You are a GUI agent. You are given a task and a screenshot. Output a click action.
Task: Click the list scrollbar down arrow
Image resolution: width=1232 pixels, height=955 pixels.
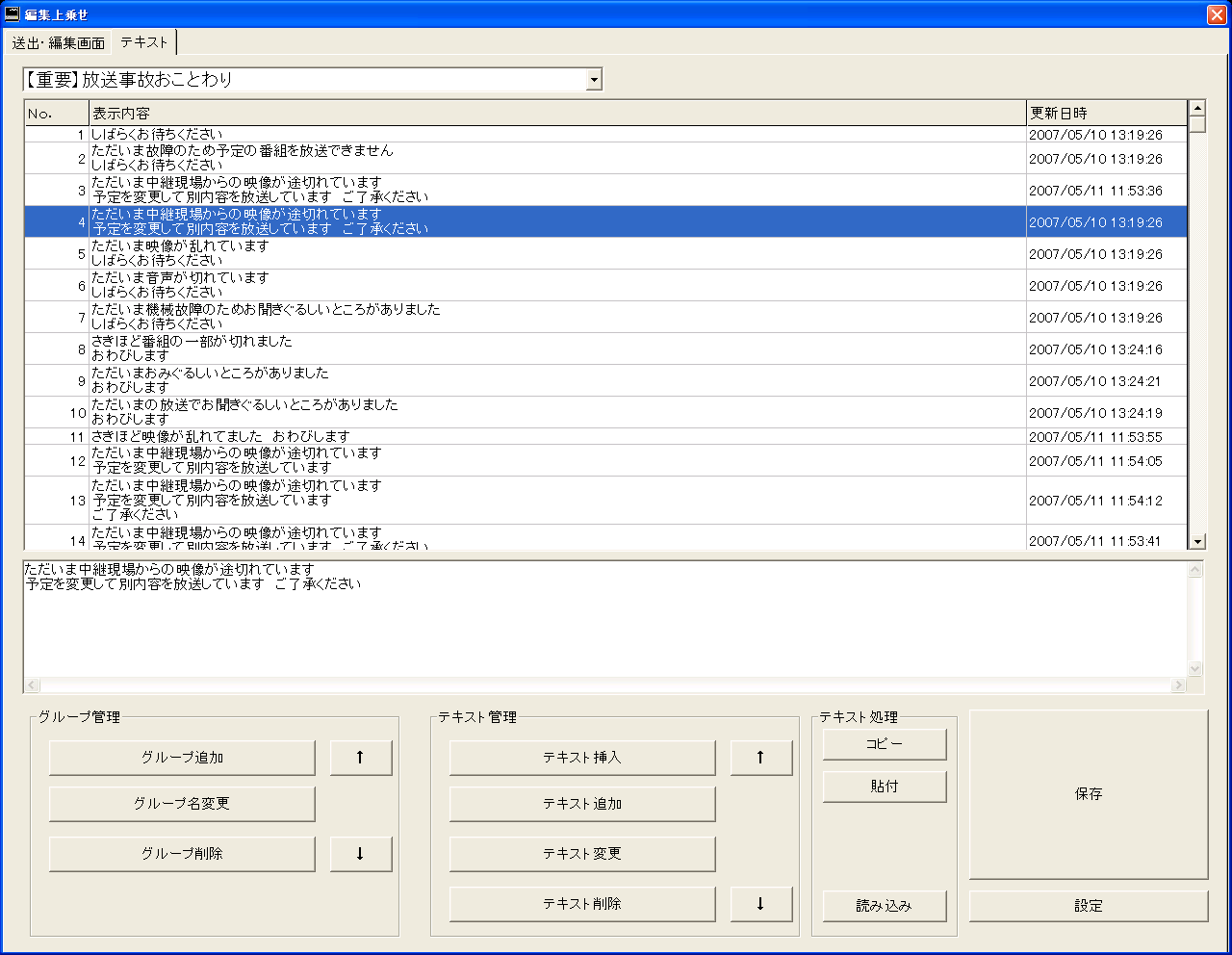pyautogui.click(x=1197, y=542)
